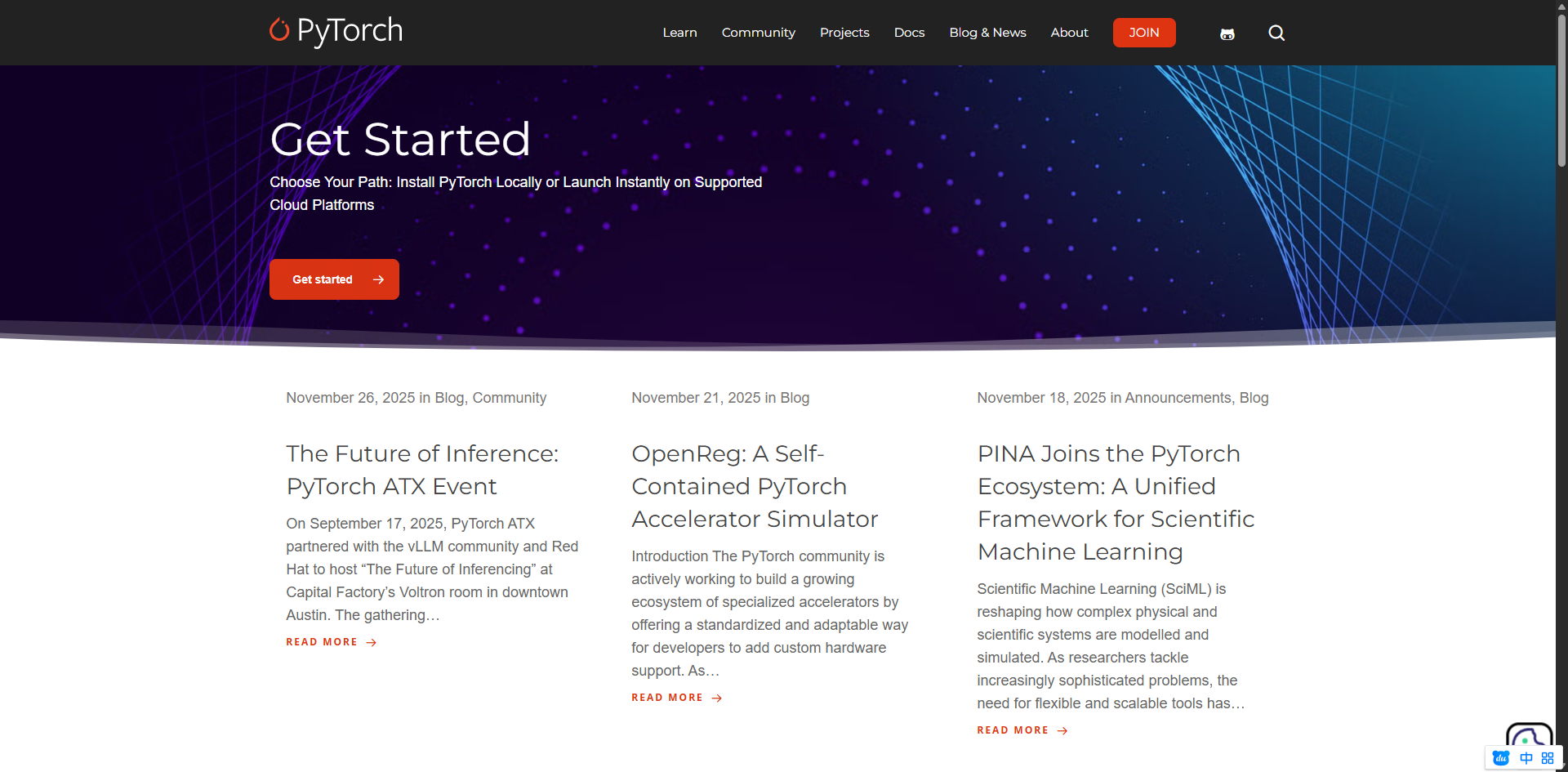This screenshot has height=772, width=1568.
Task: Click arrow next to ATX Event Read More
Action: [372, 643]
